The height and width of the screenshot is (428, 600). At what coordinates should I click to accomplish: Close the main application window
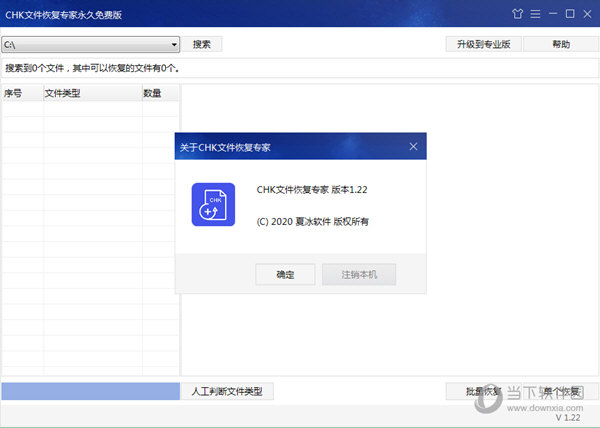587,14
